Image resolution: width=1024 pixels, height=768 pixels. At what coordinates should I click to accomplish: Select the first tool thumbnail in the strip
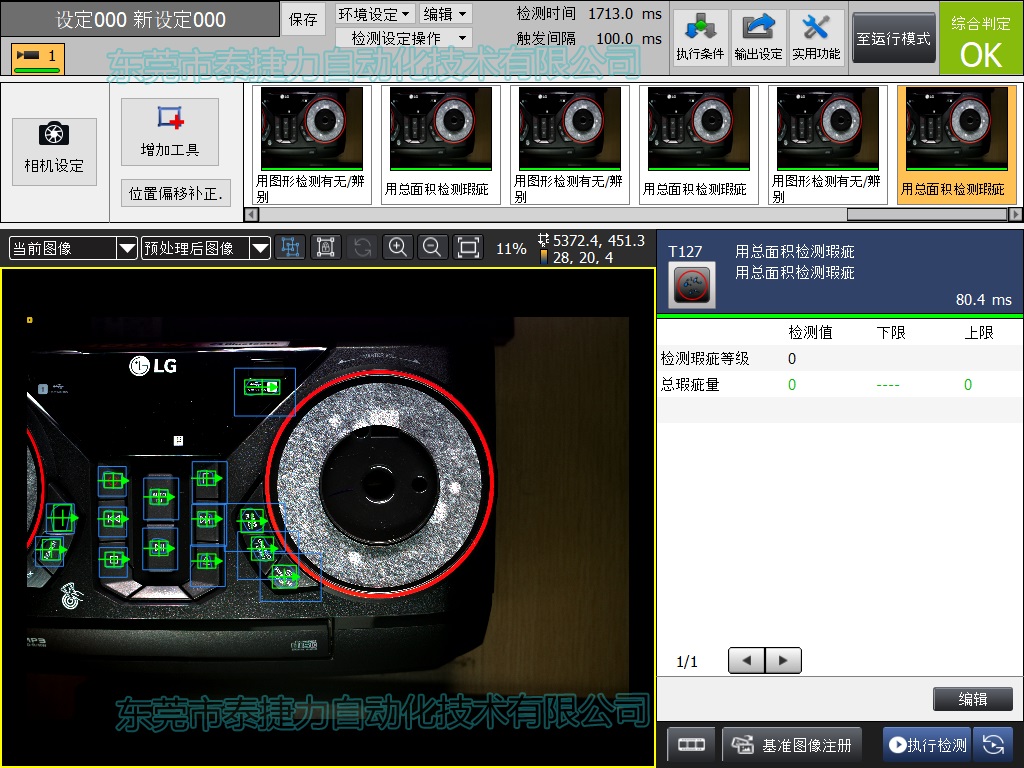click(x=312, y=145)
